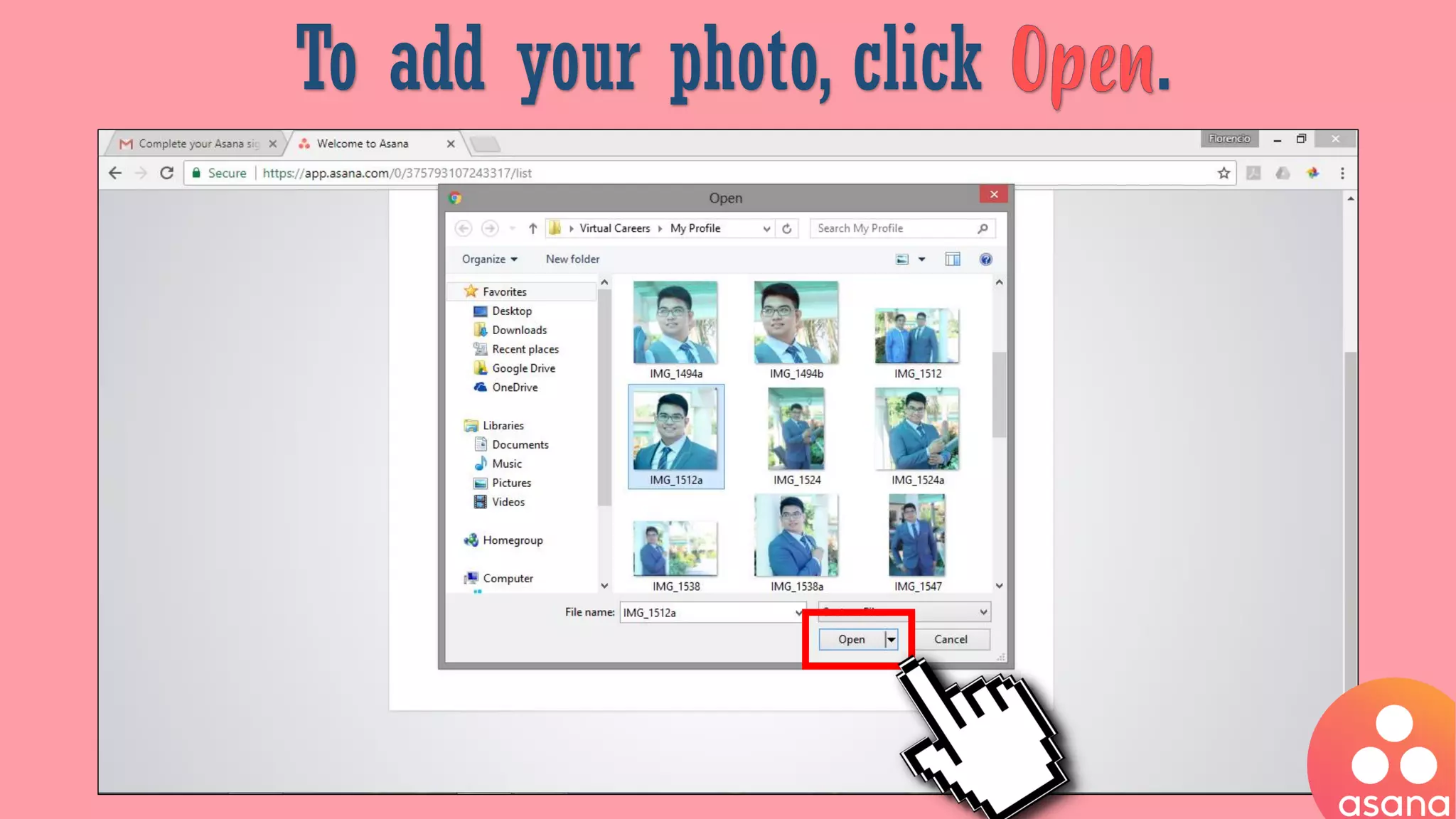Open the dropdown arrow beside the Open button
The width and height of the screenshot is (1456, 819).
point(891,639)
